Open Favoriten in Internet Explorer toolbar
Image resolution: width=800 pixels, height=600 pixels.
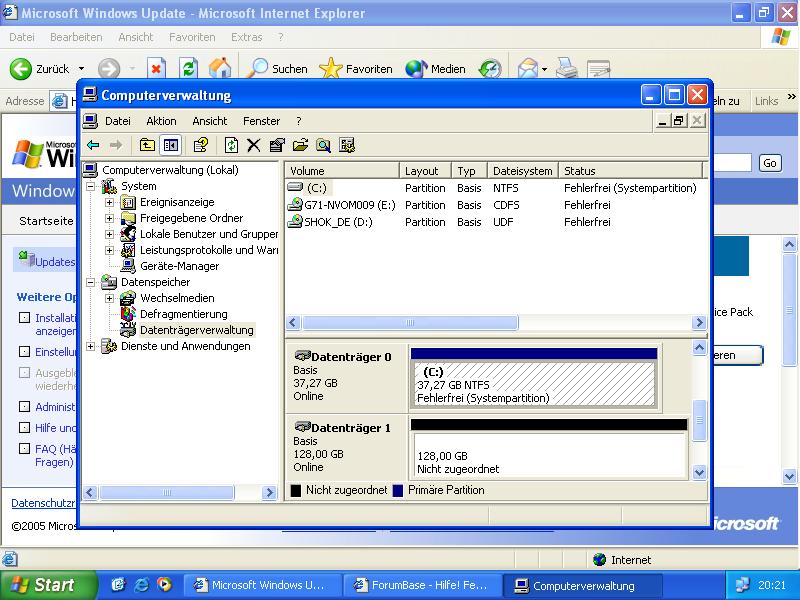pos(356,68)
